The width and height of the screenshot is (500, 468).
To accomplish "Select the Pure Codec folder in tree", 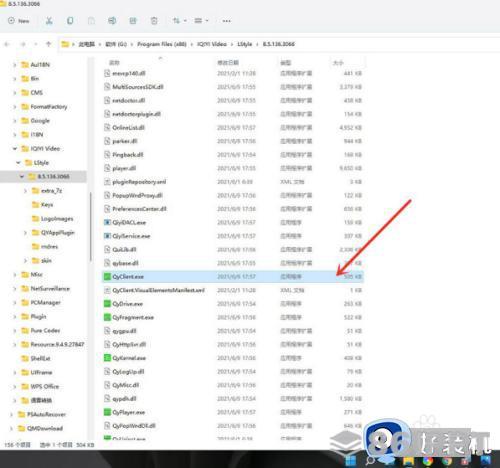I will [x=40, y=330].
